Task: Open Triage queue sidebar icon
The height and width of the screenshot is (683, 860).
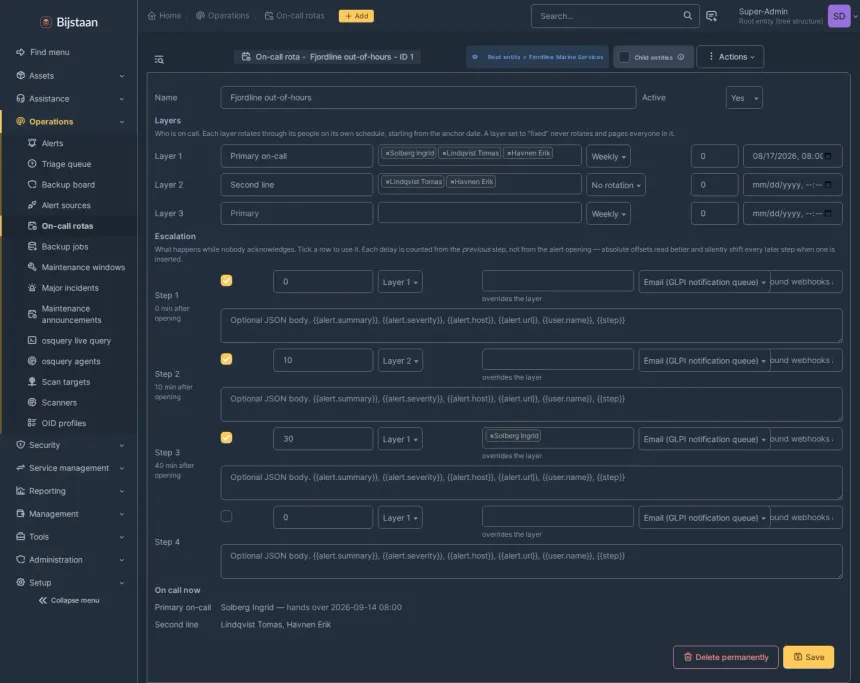Action: [x=32, y=163]
